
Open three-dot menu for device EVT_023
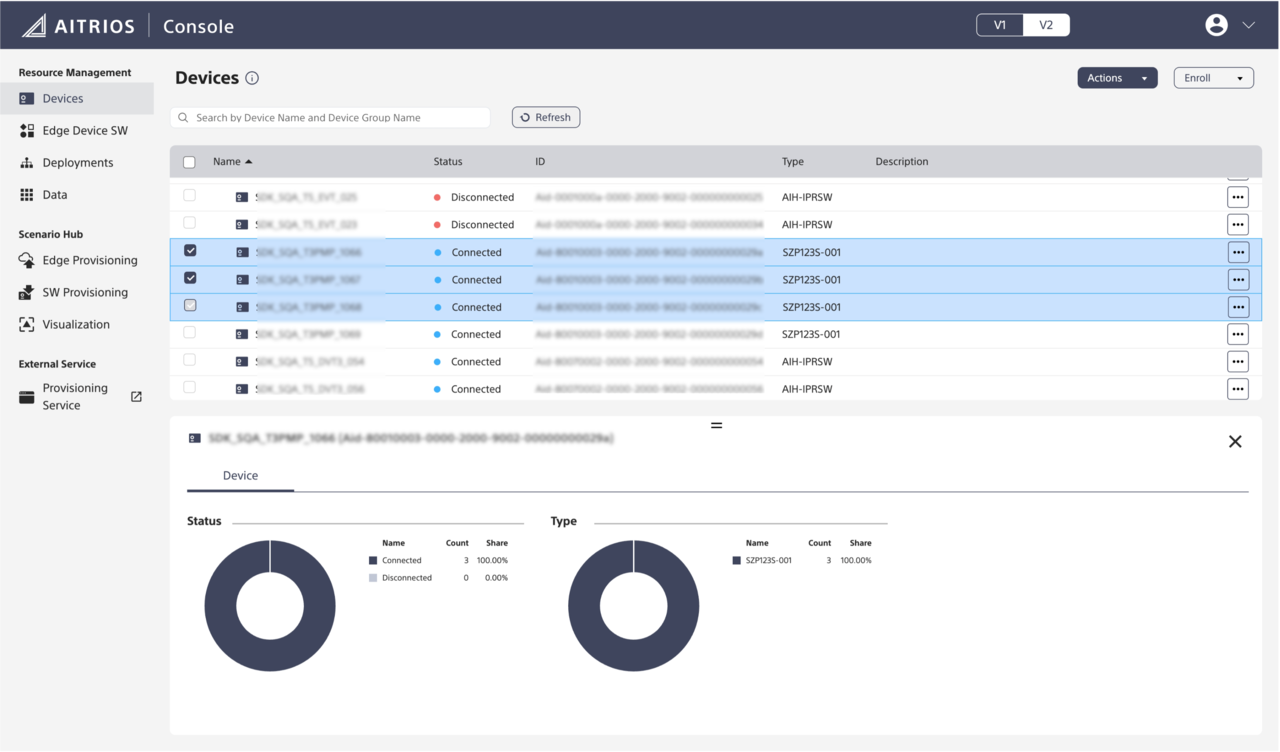1238,224
